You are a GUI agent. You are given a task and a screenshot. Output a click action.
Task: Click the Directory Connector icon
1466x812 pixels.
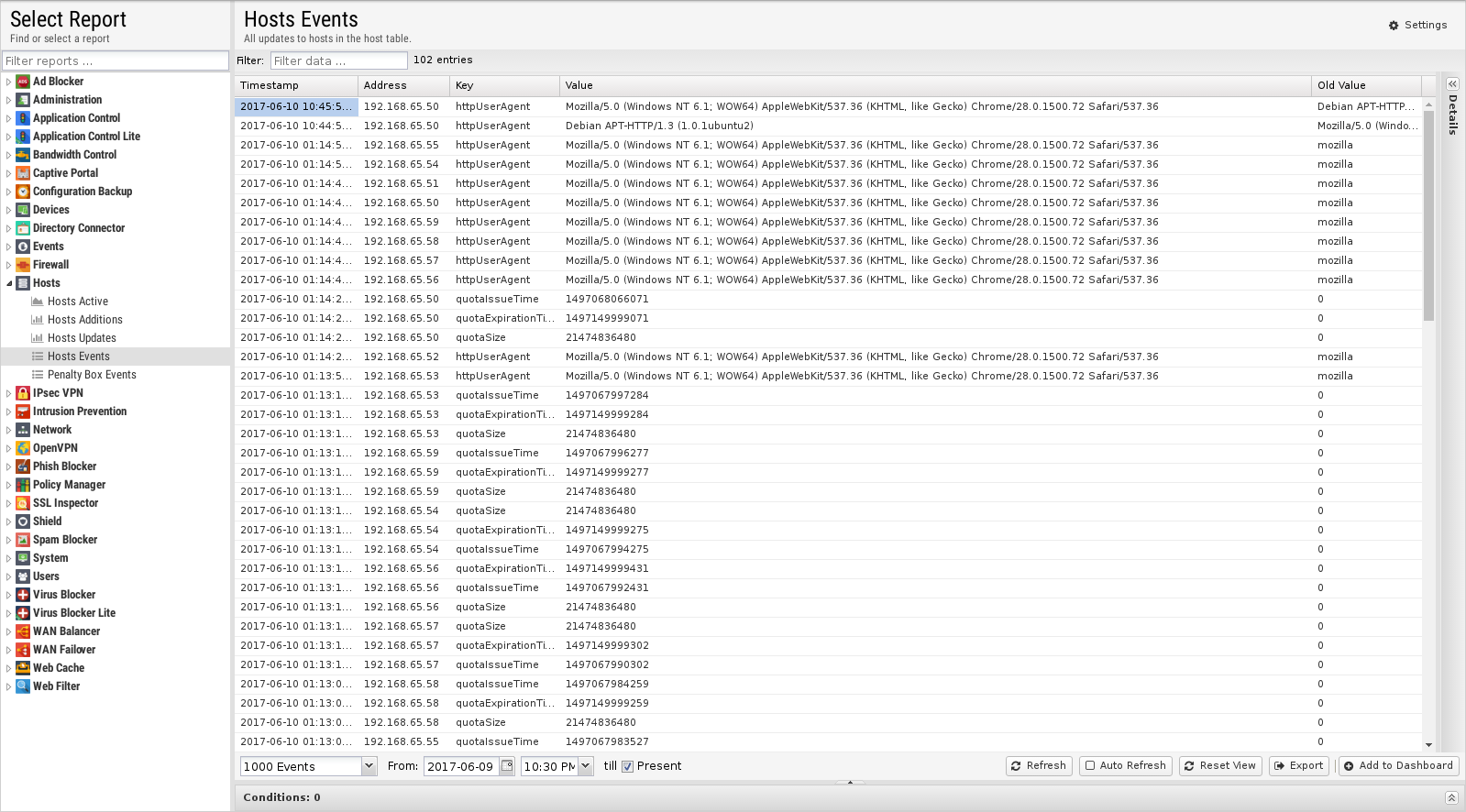[x=23, y=228]
